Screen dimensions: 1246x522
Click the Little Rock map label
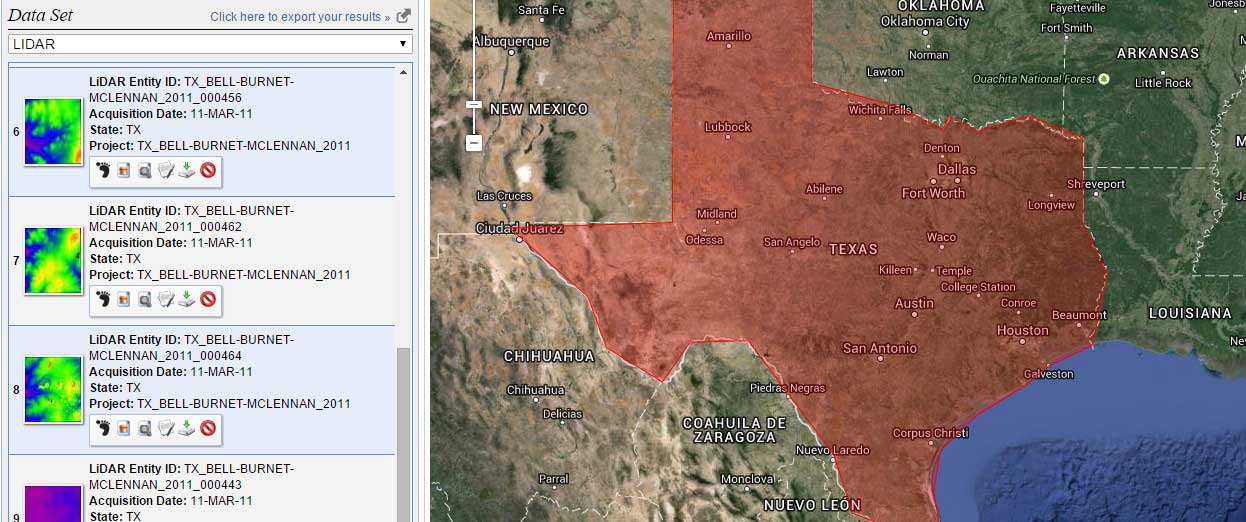coord(1163,83)
